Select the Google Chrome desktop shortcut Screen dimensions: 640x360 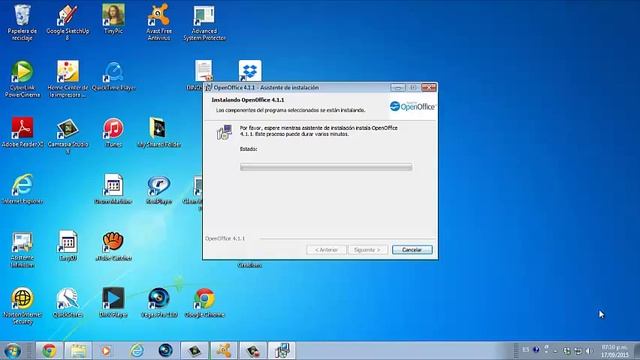[x=204, y=303]
